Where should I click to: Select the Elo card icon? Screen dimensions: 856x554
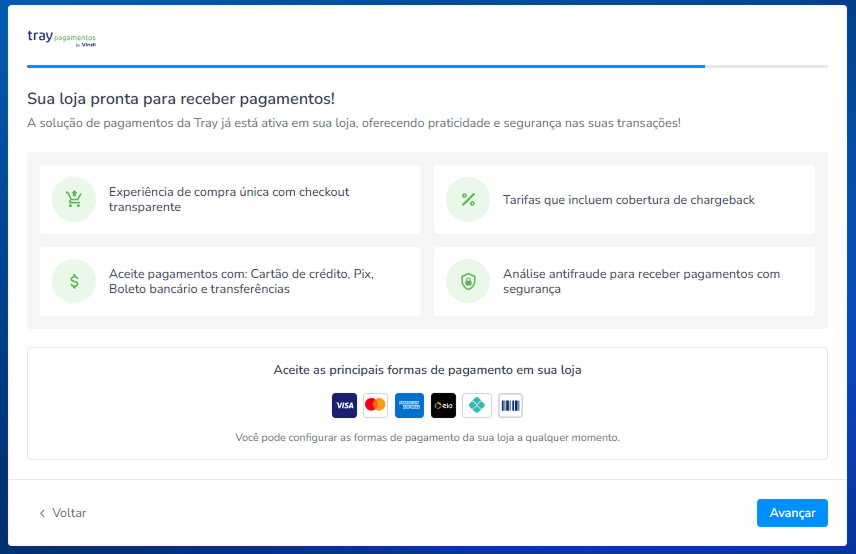pyautogui.click(x=443, y=406)
